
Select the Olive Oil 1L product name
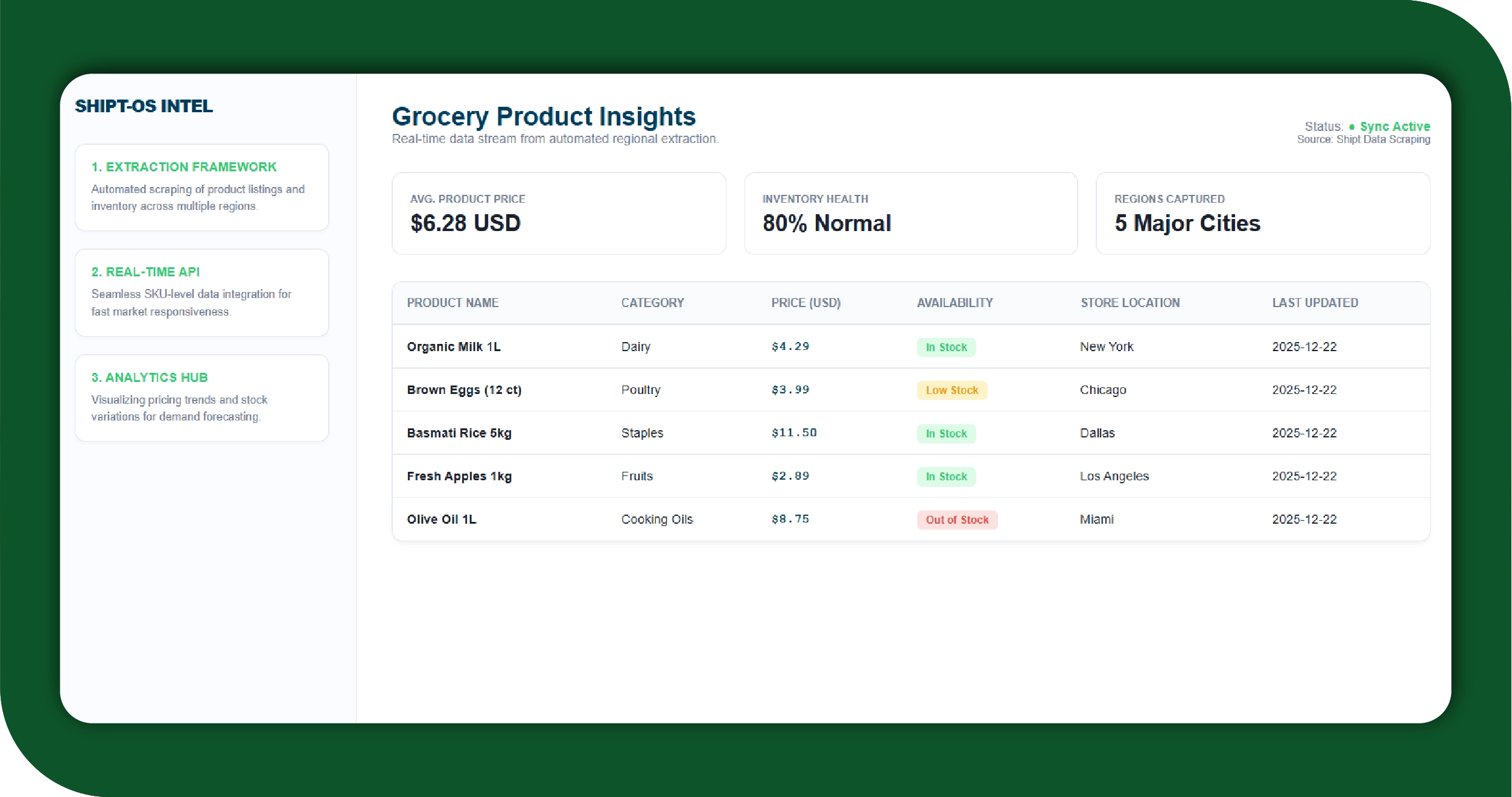pyautogui.click(x=441, y=519)
